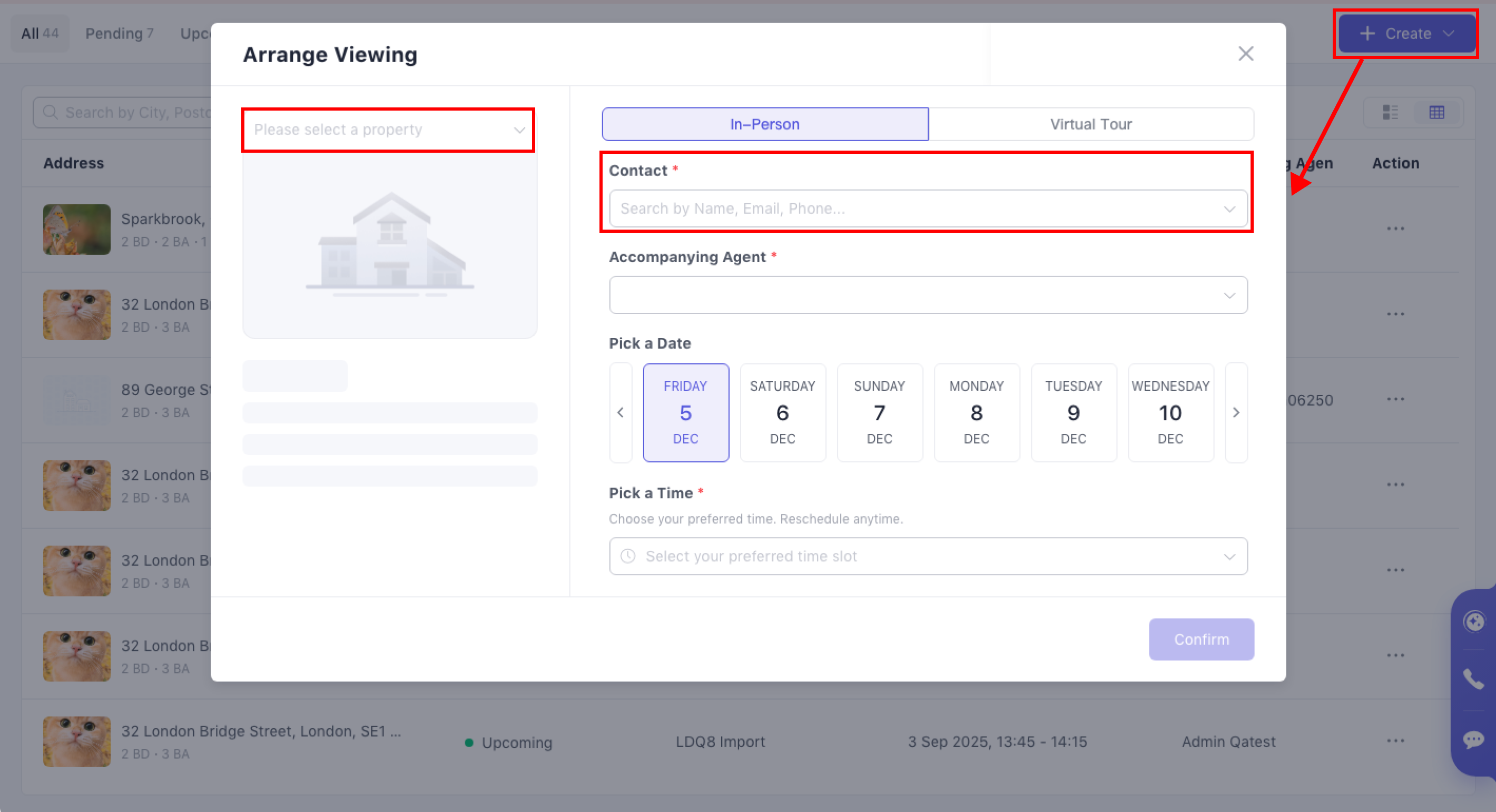This screenshot has width=1496, height=812.
Task: Select In-Person viewing type
Action: point(764,124)
